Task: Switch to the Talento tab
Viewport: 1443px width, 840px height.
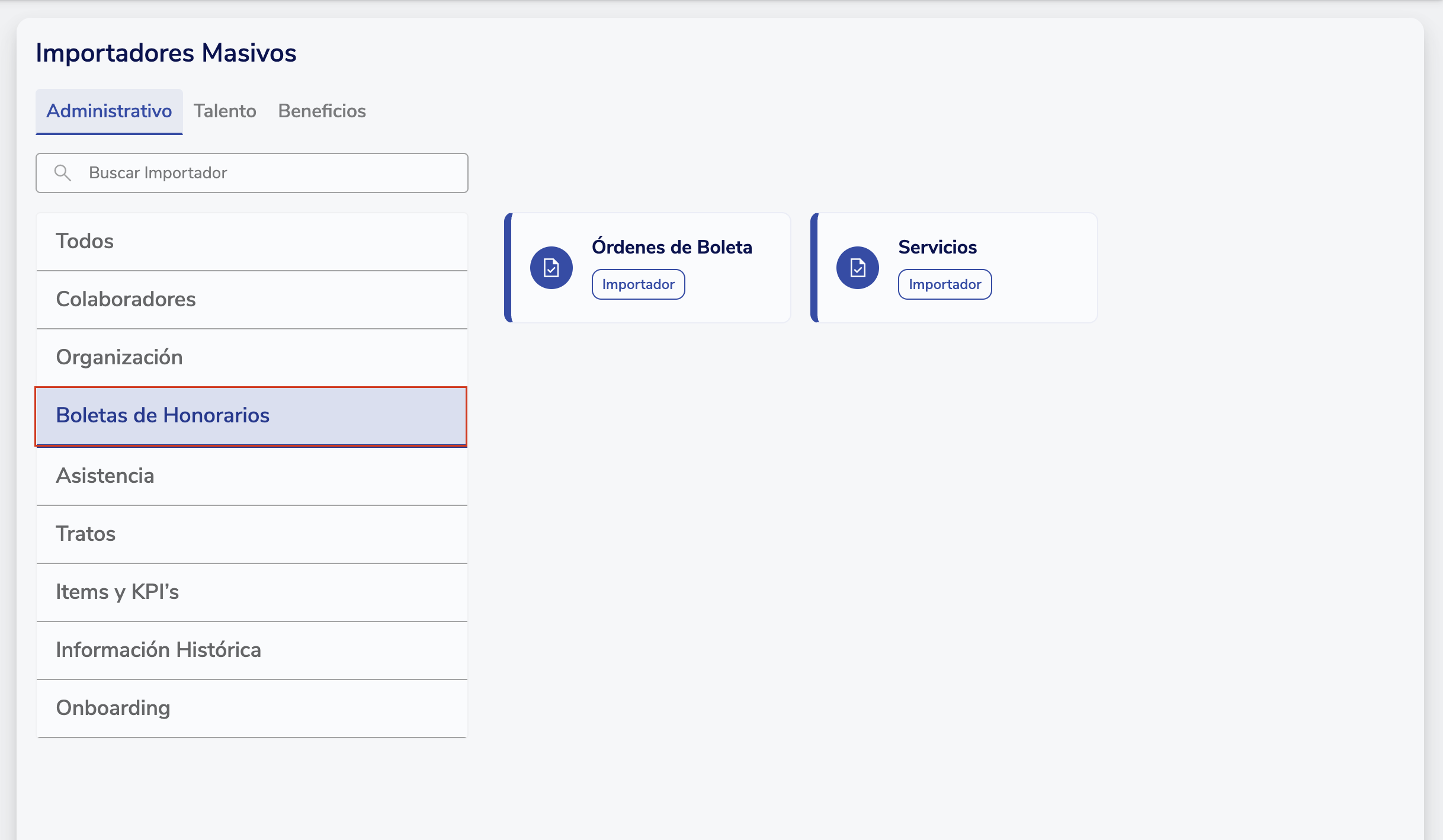Action: point(225,111)
